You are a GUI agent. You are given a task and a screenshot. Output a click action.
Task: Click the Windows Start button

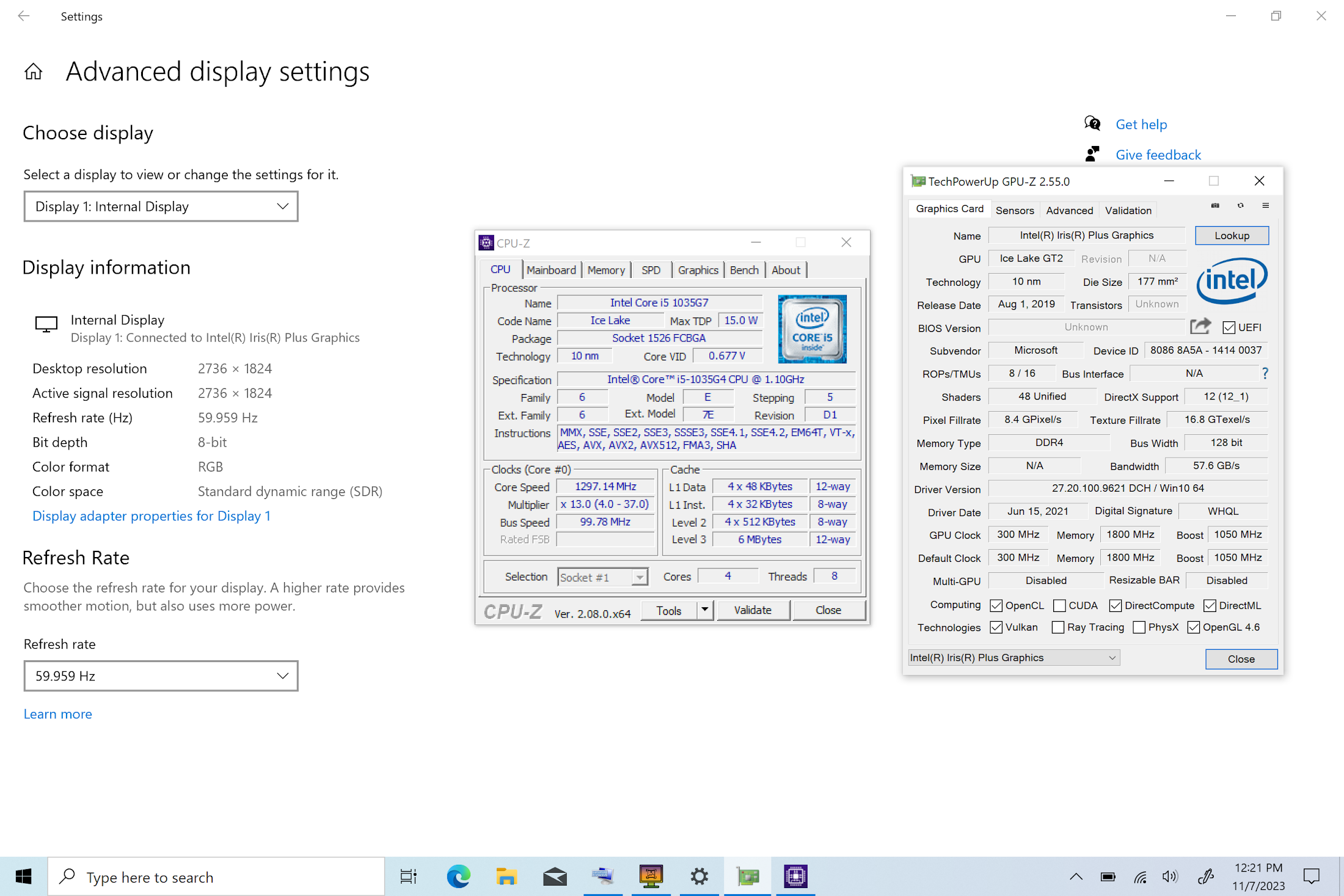(23, 876)
